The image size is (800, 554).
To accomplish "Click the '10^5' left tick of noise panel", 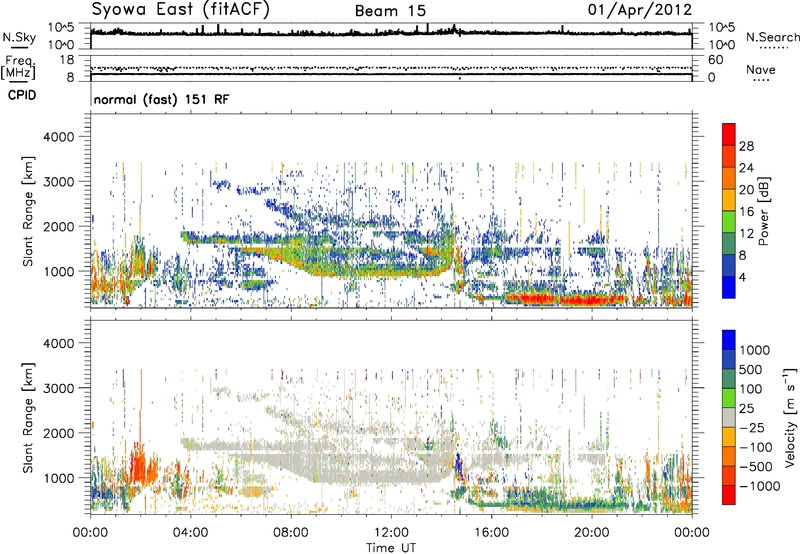I will click(x=60, y=28).
